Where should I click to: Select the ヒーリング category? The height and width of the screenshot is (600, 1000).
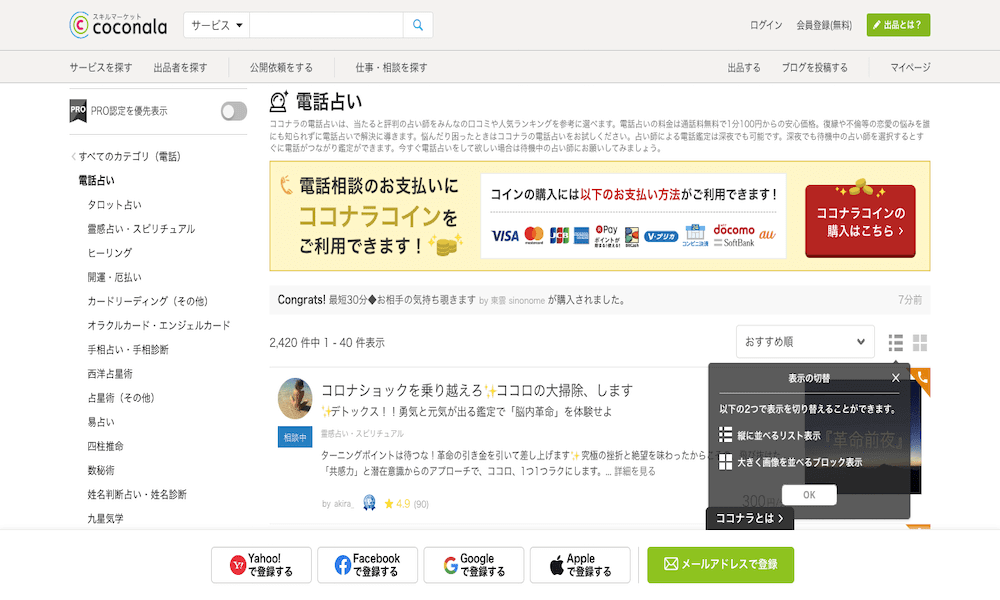pos(110,253)
